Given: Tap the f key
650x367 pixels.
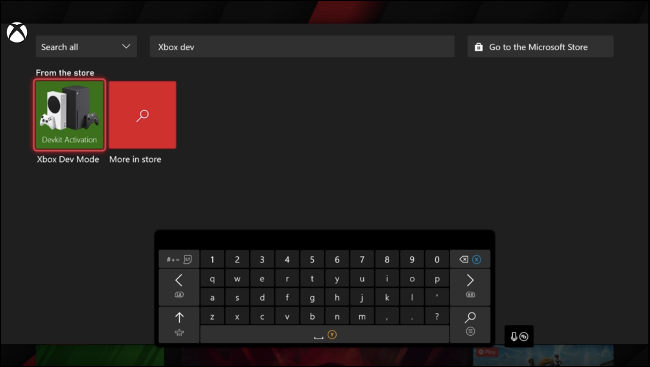Looking at the screenshot, I should (x=287, y=297).
